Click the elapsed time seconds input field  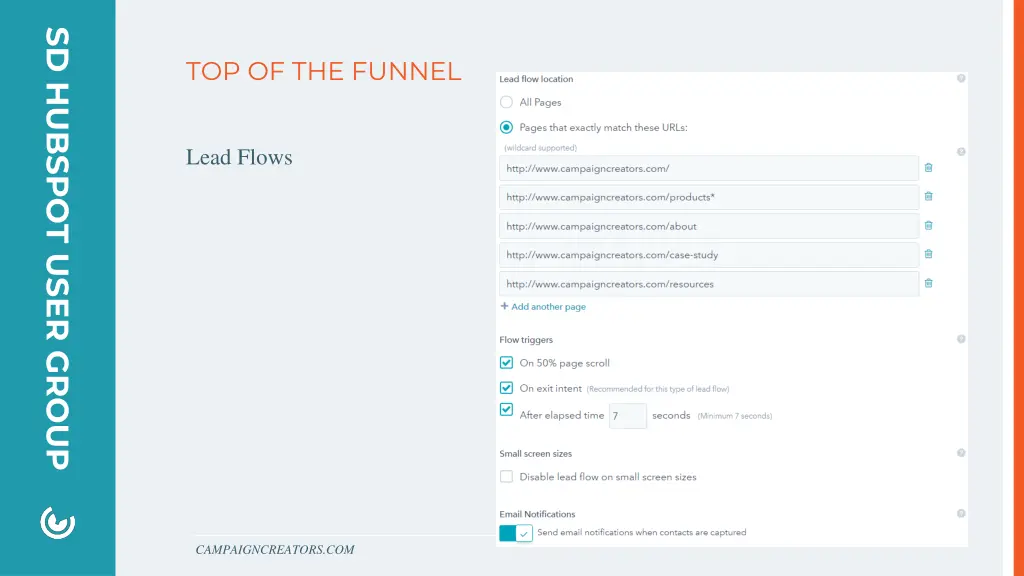point(628,416)
